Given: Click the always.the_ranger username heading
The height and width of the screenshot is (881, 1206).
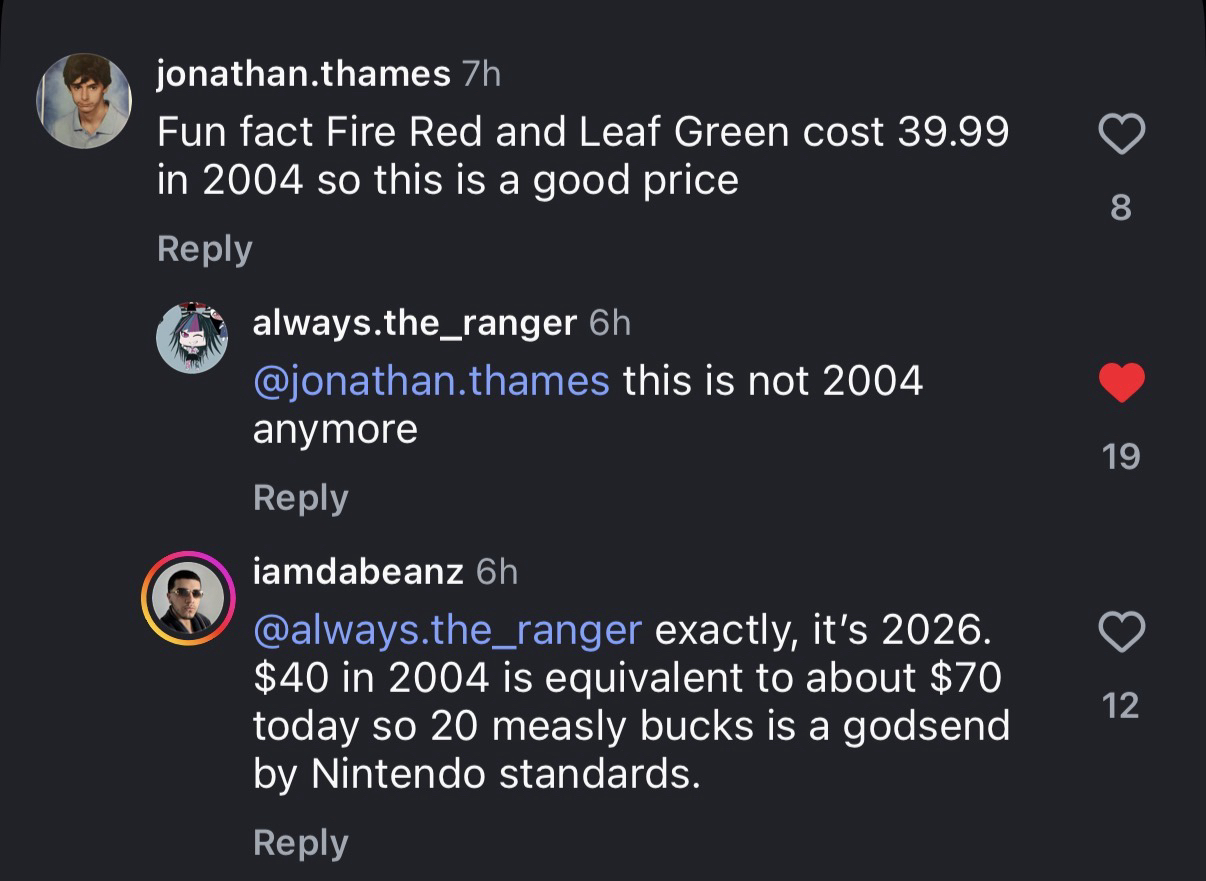Looking at the screenshot, I should coord(414,322).
